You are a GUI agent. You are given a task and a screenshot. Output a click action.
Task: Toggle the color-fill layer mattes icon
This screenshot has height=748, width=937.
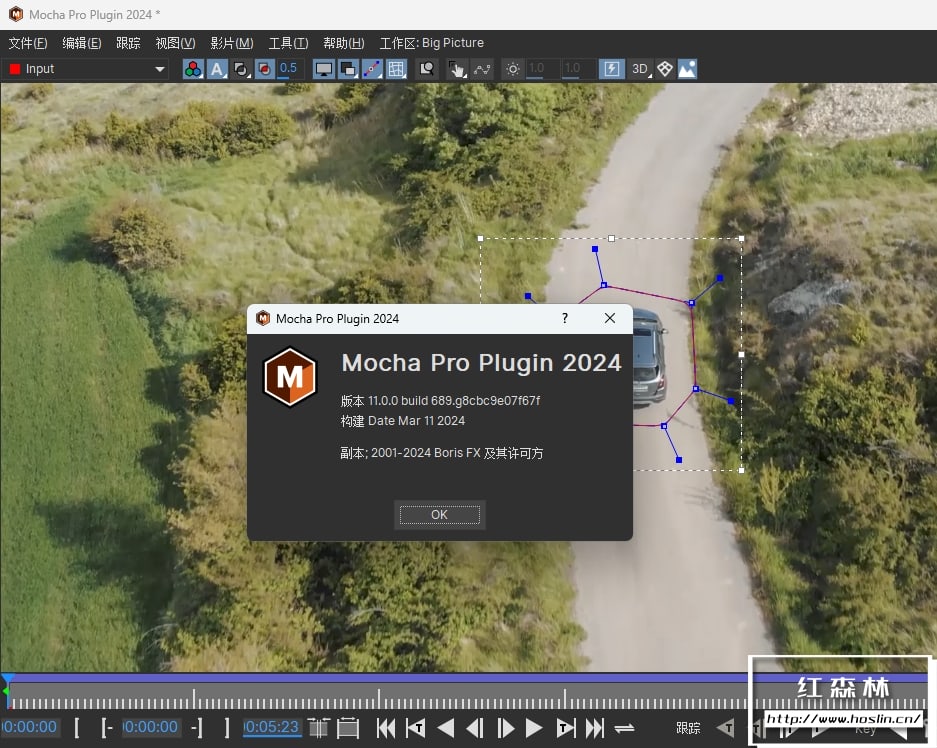(264, 69)
